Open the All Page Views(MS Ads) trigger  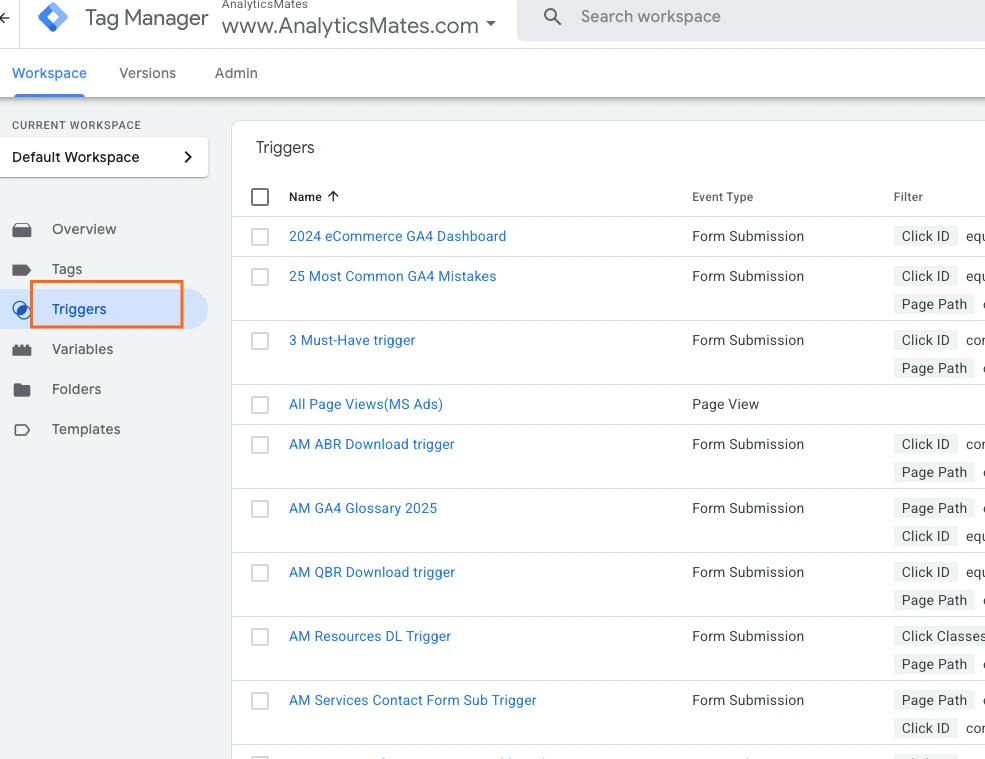tap(366, 405)
